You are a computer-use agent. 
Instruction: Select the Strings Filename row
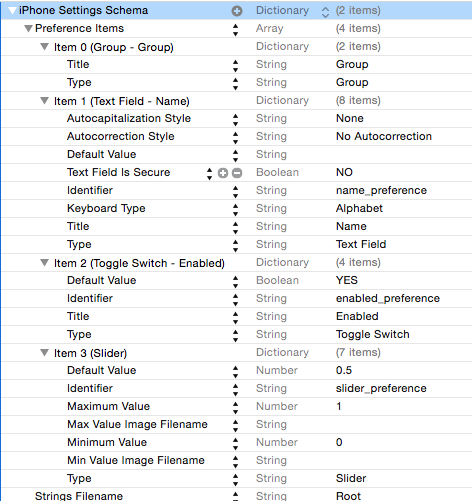pos(236,495)
